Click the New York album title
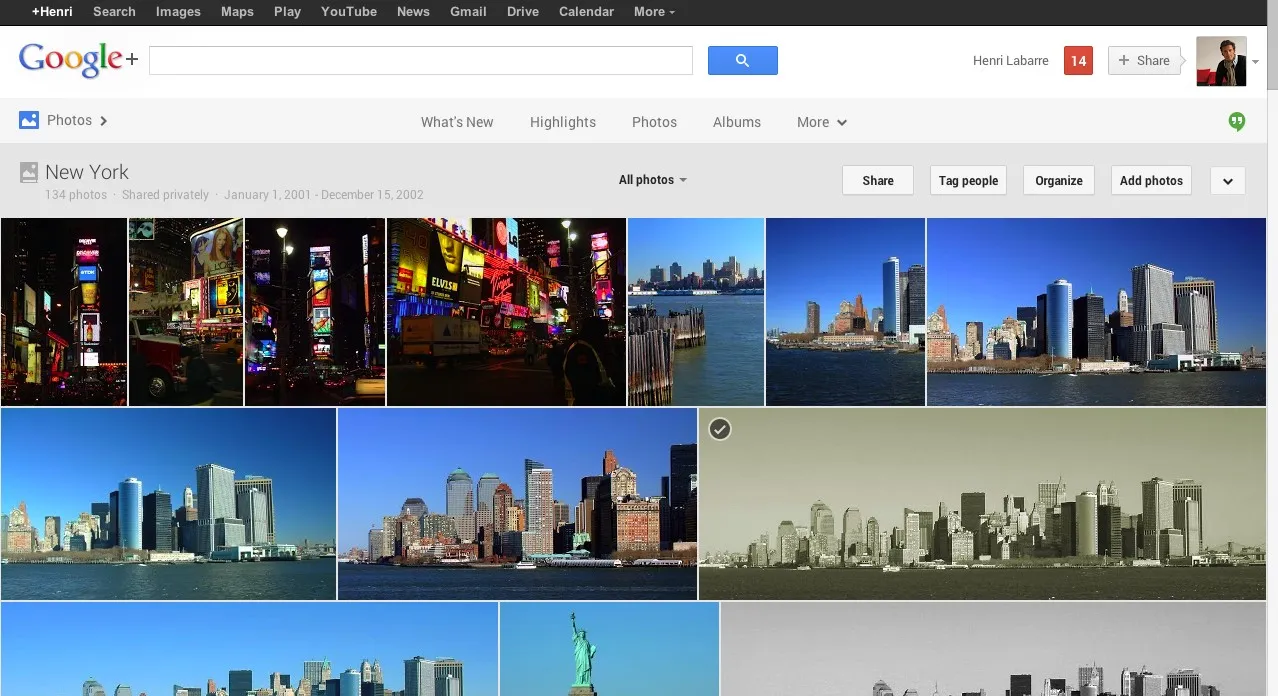Viewport: 1278px width, 696px height. pyautogui.click(x=87, y=172)
